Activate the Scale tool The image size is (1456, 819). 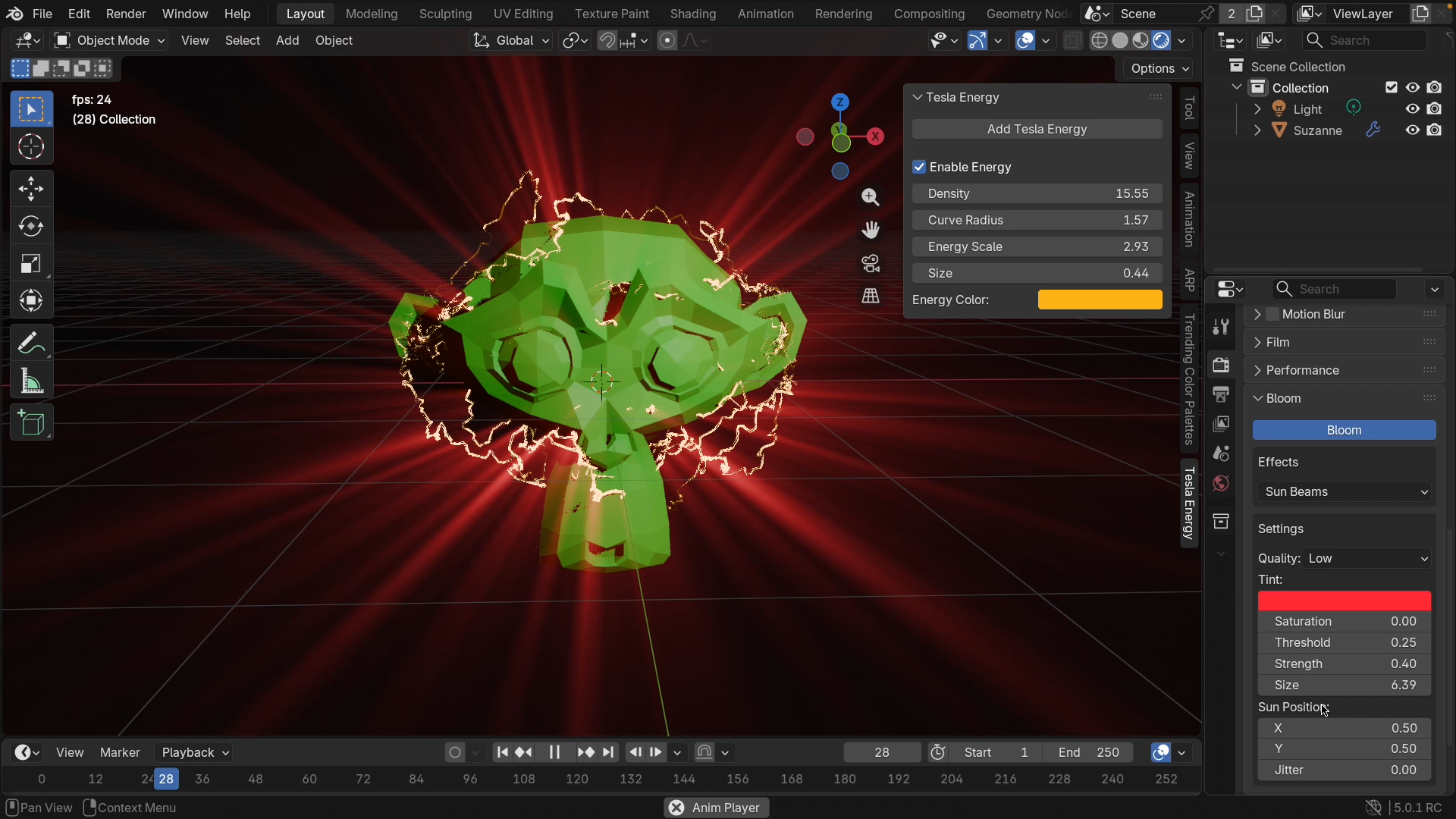click(31, 263)
